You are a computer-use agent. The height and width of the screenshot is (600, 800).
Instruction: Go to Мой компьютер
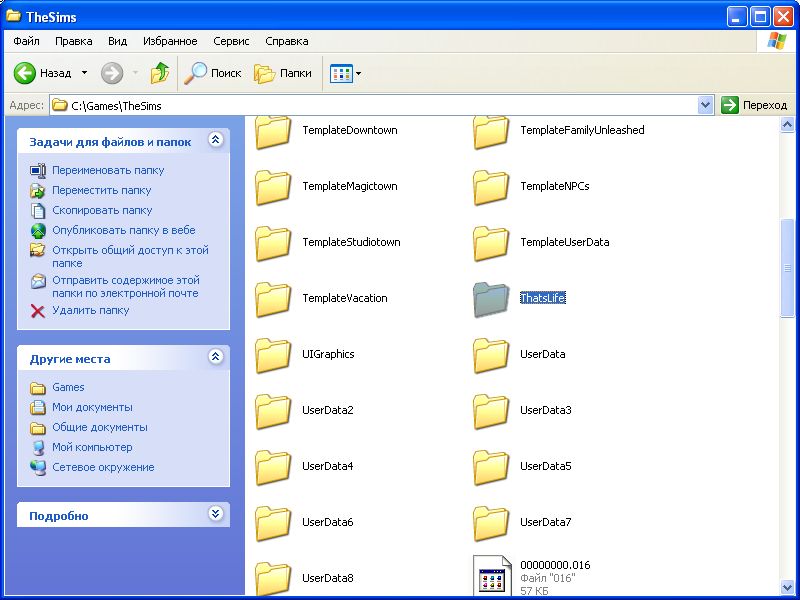tap(92, 447)
